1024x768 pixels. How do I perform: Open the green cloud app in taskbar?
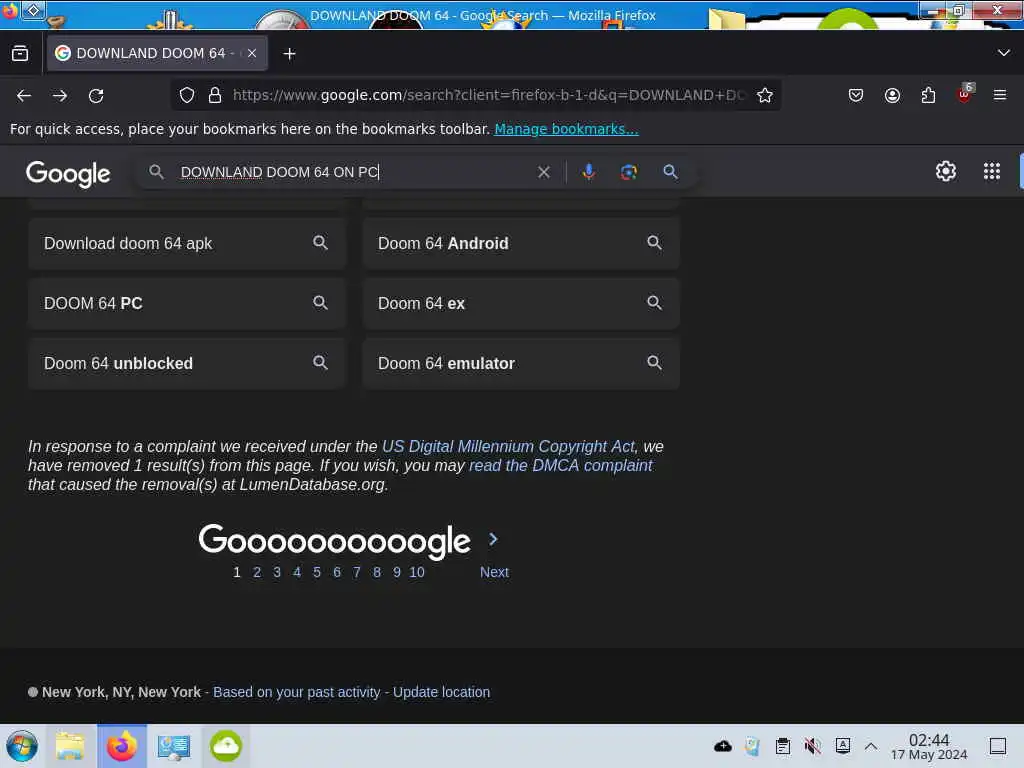(x=225, y=746)
